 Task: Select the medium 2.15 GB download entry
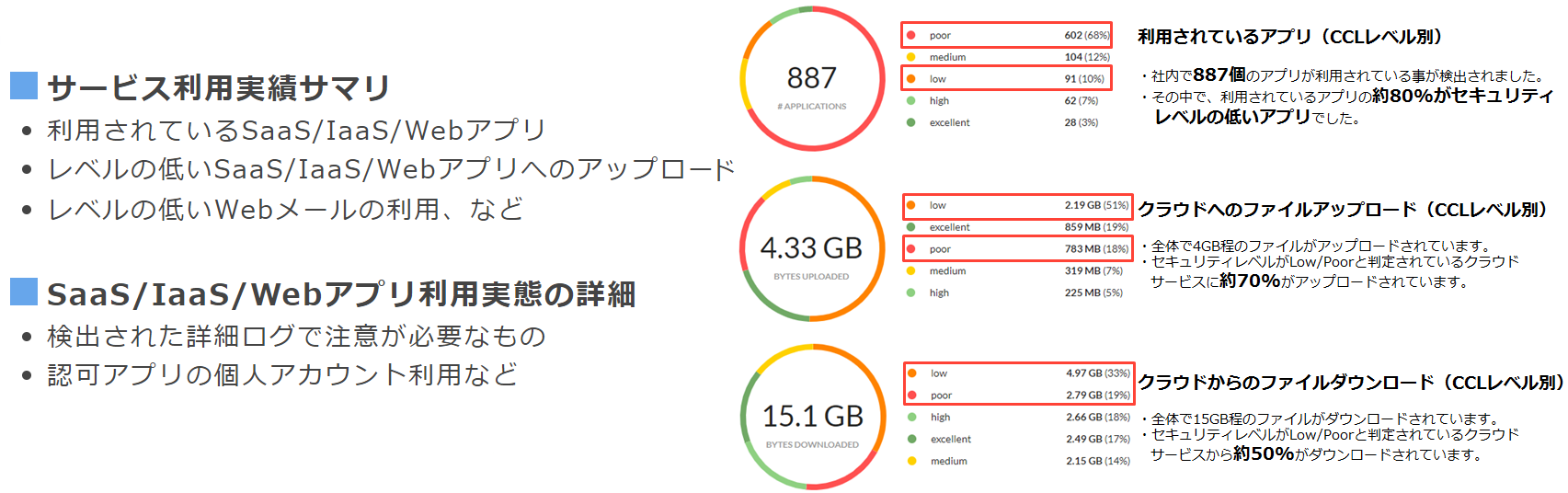1019,461
